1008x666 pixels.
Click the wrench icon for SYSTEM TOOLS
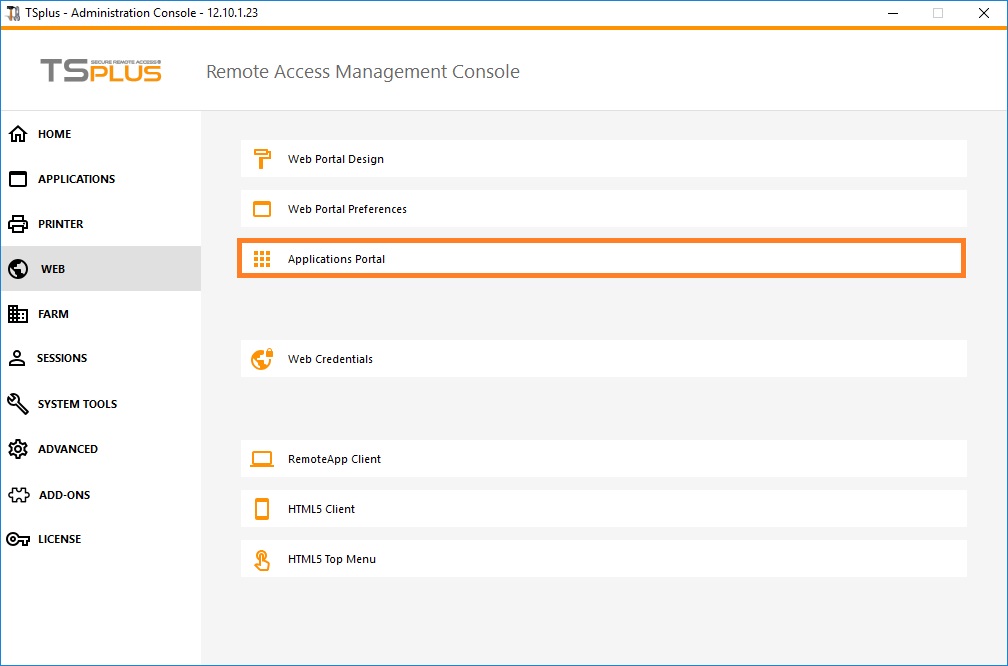[18, 404]
